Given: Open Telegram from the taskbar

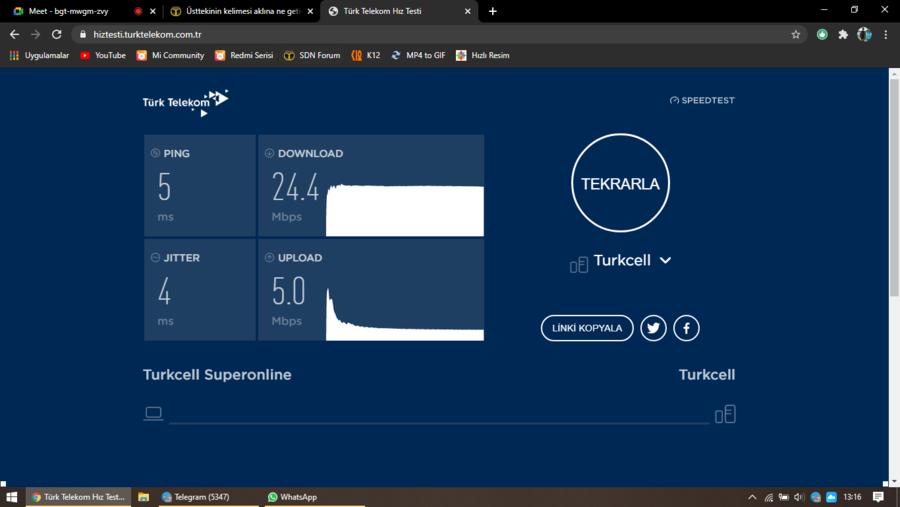Looking at the screenshot, I should (x=208, y=497).
